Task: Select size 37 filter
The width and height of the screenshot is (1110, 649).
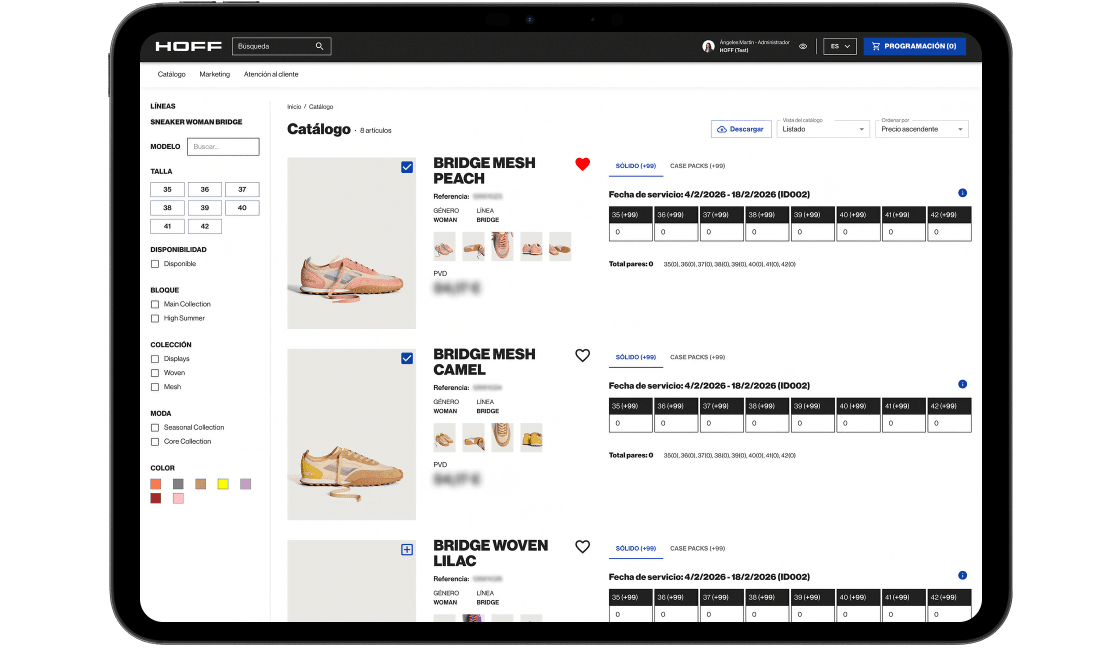Action: click(242, 190)
